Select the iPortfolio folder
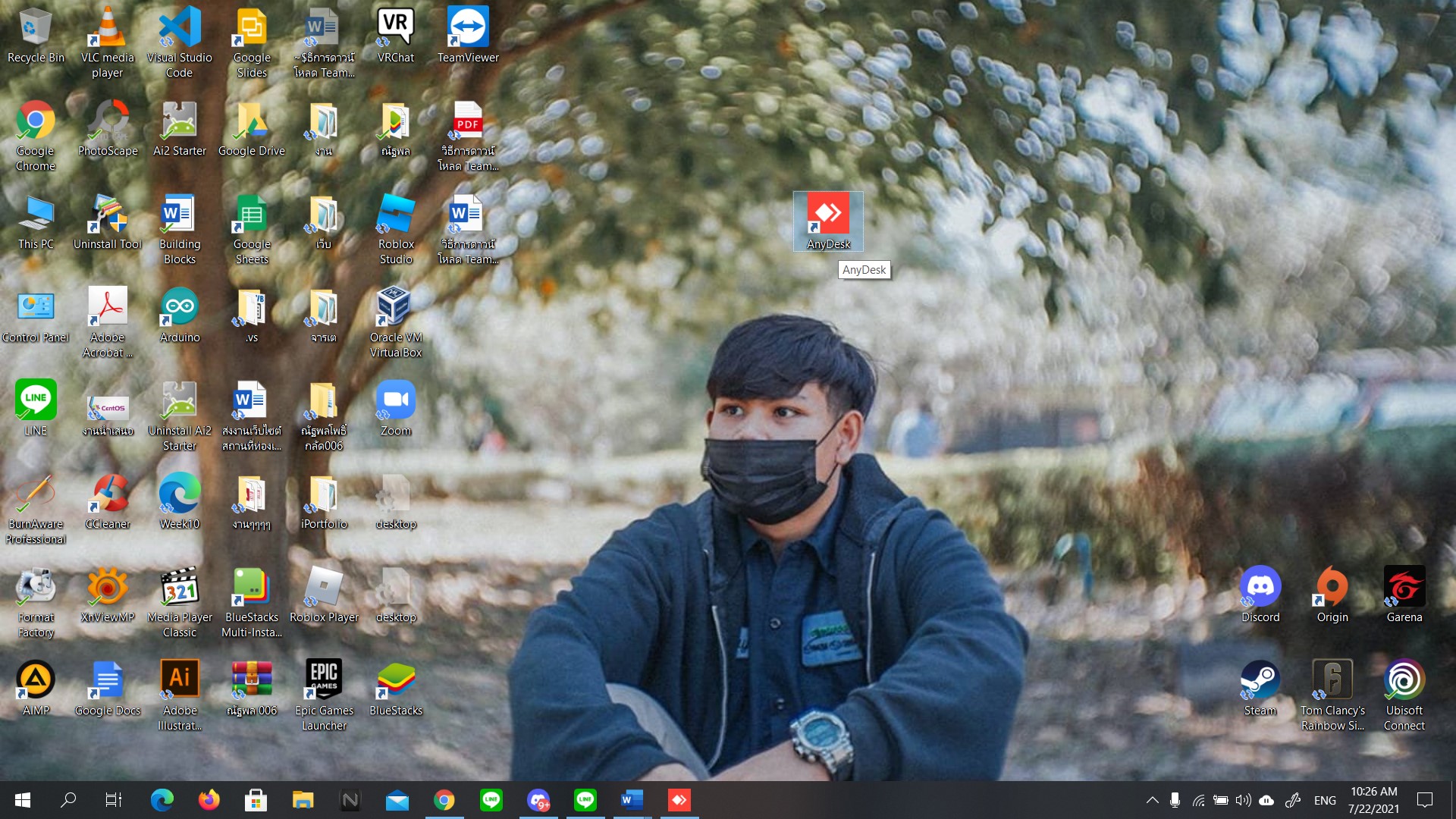Screen dimensions: 1456x819 pyautogui.click(x=324, y=502)
